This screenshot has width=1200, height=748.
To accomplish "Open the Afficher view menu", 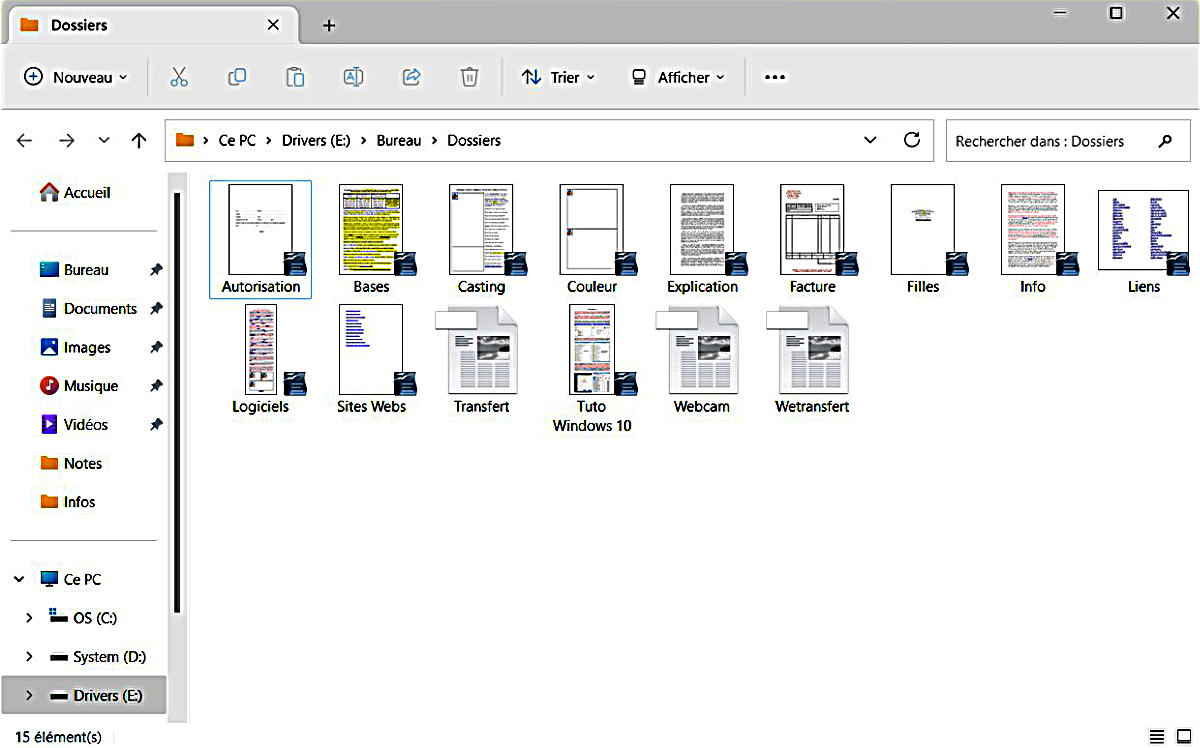I will [x=677, y=77].
